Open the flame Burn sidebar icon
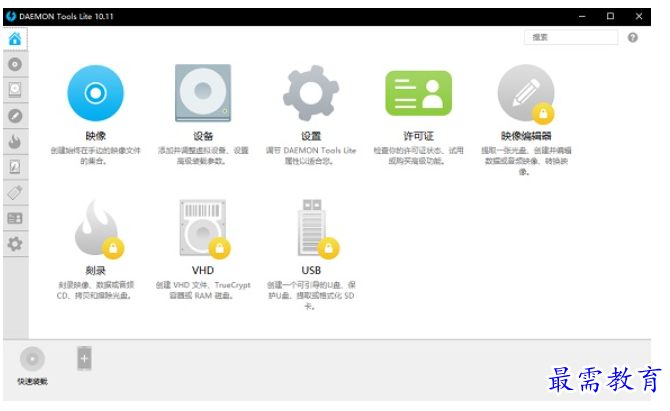Screen dimensions: 670x411 click(x=15, y=141)
